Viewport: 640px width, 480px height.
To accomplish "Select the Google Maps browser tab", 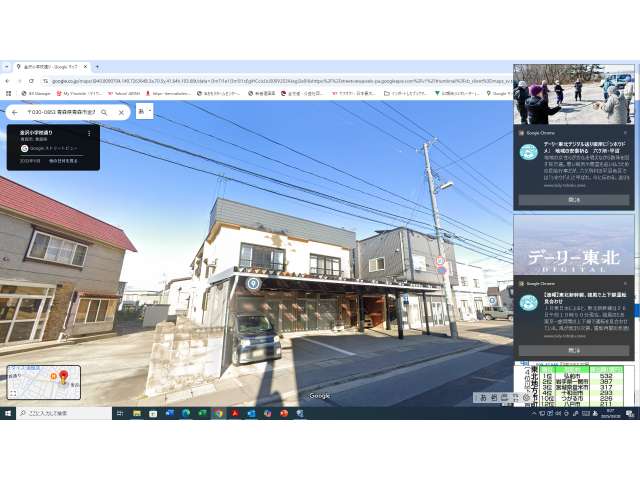I will (51, 67).
